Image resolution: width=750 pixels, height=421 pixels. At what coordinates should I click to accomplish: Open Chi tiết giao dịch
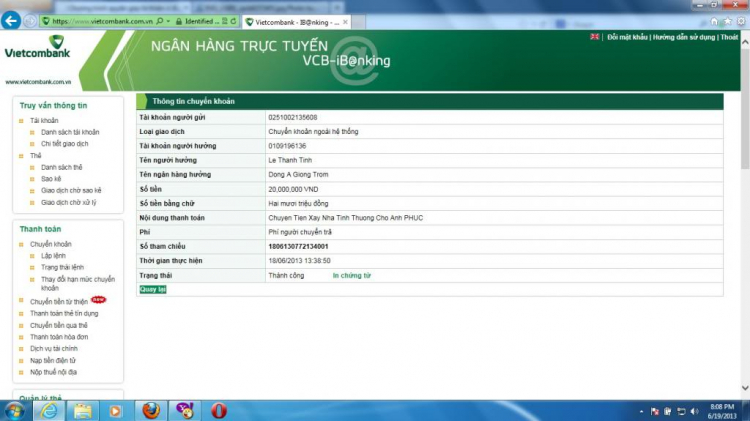[x=65, y=144]
